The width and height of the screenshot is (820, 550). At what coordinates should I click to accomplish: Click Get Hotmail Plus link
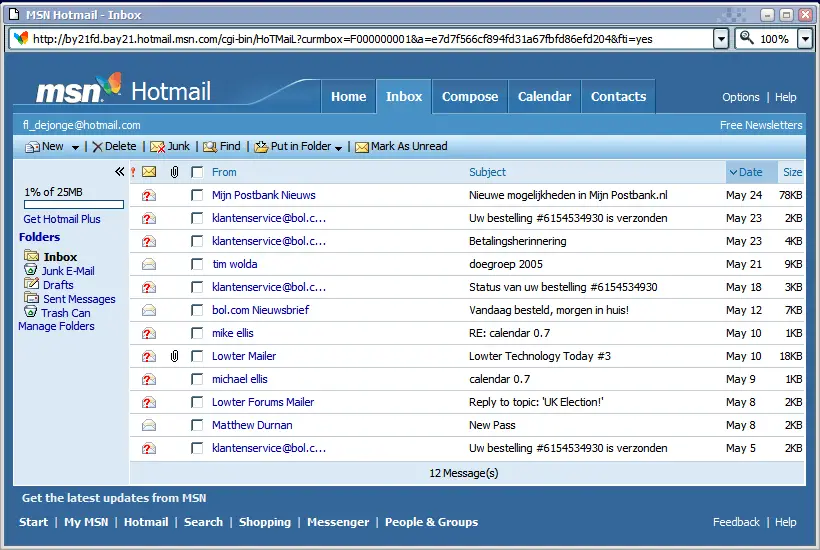tap(62, 219)
